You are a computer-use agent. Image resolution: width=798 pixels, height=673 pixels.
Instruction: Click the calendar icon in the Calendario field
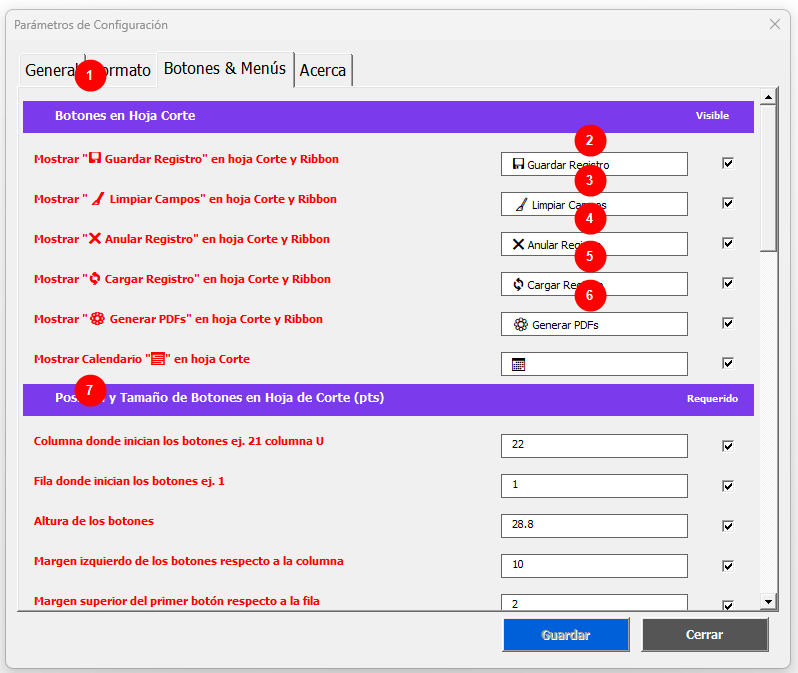click(518, 364)
